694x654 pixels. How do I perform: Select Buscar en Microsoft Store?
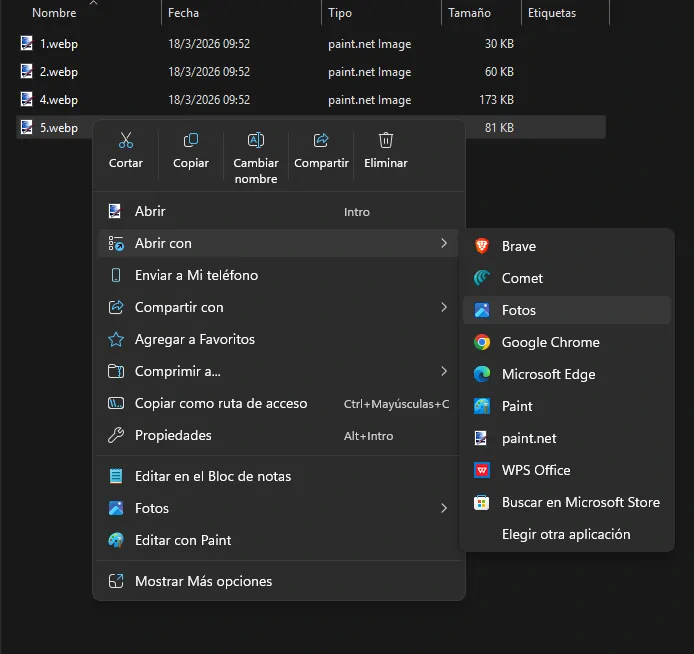pyautogui.click(x=567, y=502)
